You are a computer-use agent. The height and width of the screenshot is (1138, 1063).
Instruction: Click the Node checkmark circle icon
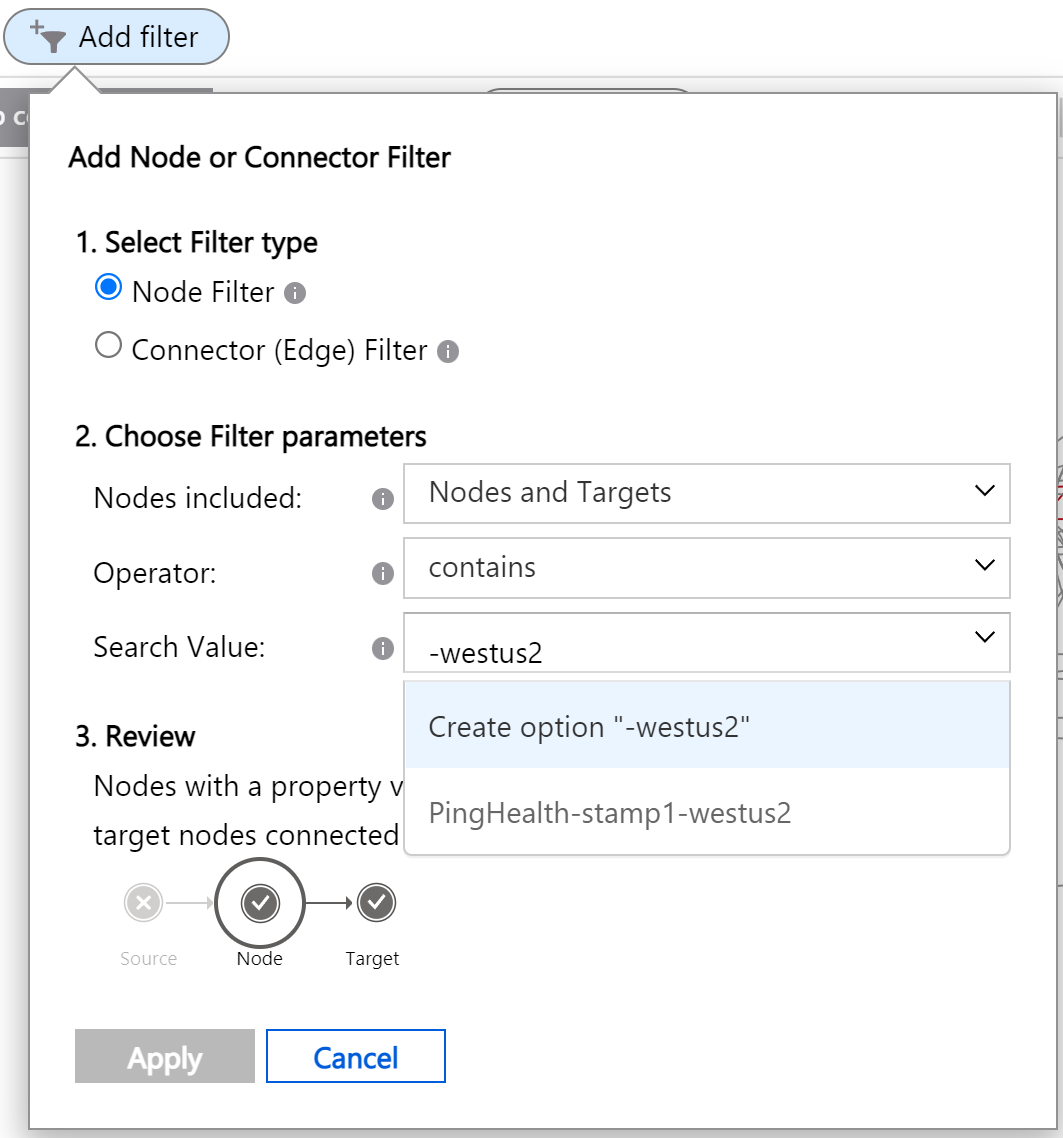(x=260, y=904)
